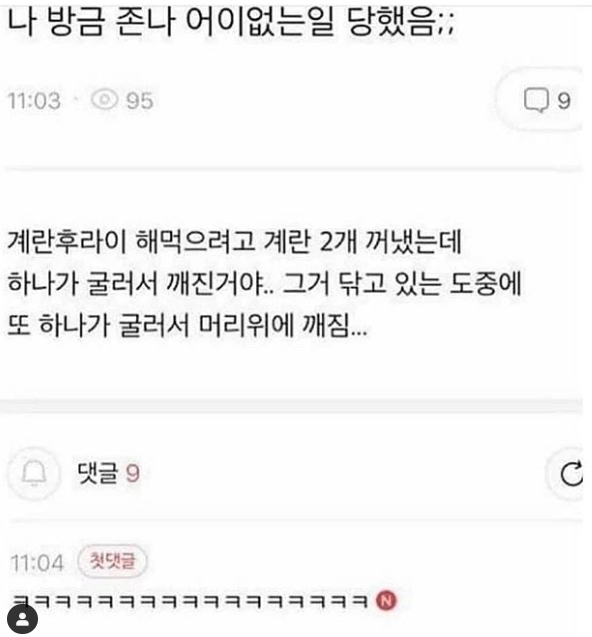Open the comment bubble icon showing 9
The width and height of the screenshot is (592, 637).
point(535,100)
